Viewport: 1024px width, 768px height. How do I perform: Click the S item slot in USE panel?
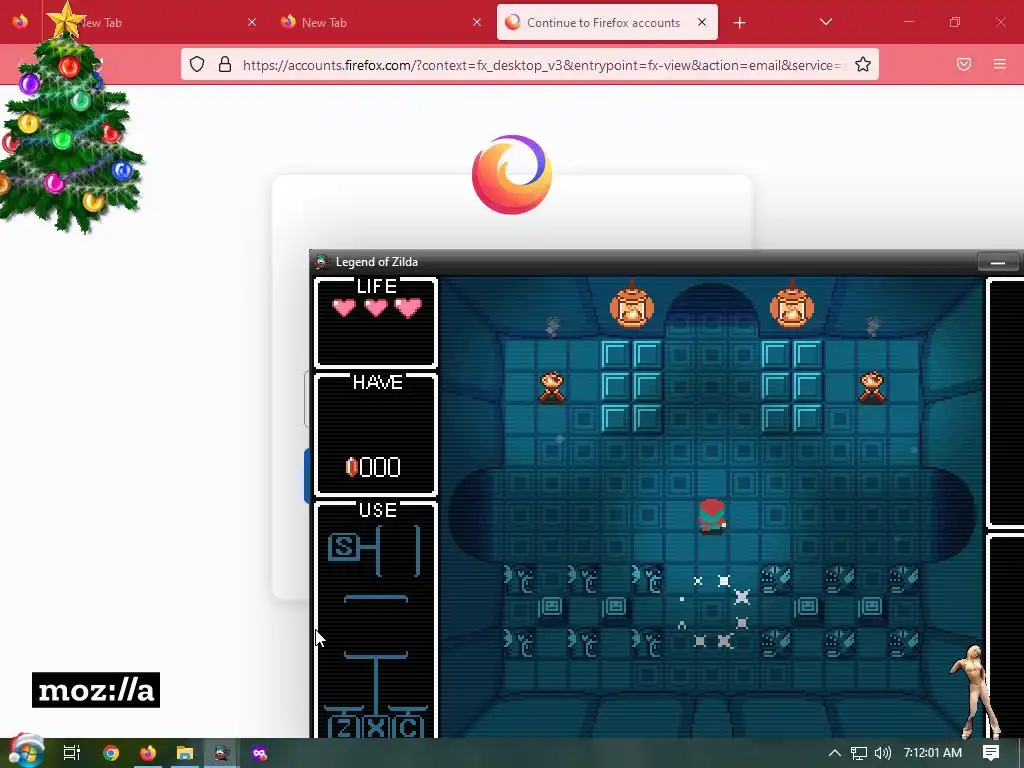tap(344, 547)
